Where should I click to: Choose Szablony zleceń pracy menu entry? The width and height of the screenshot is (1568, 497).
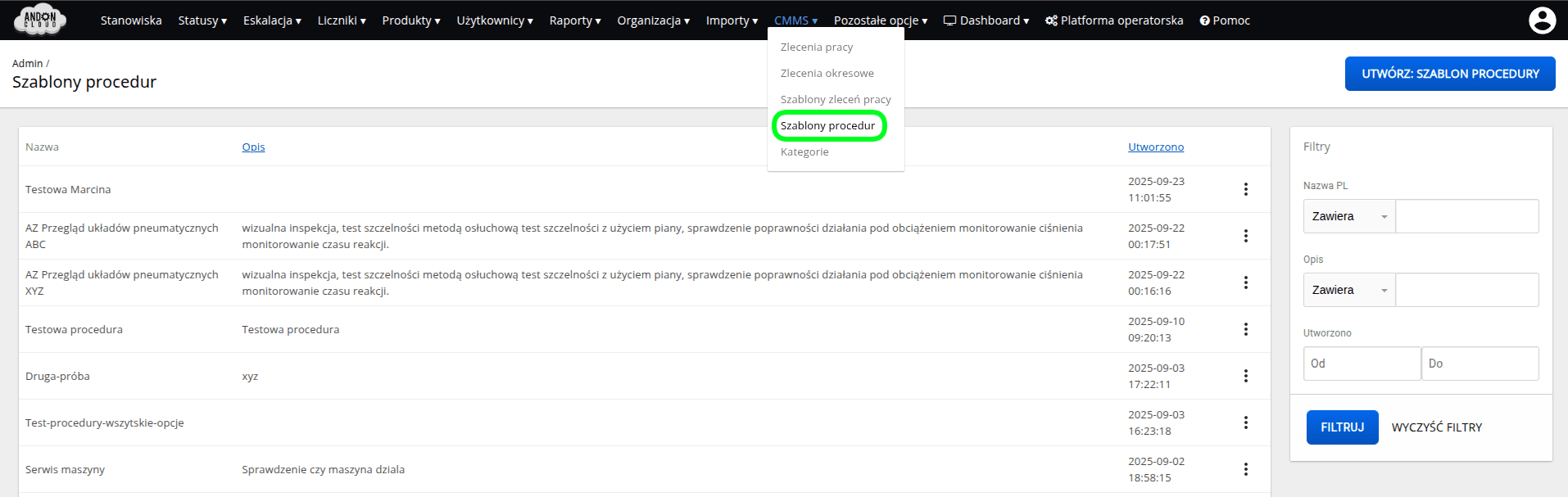tap(836, 99)
